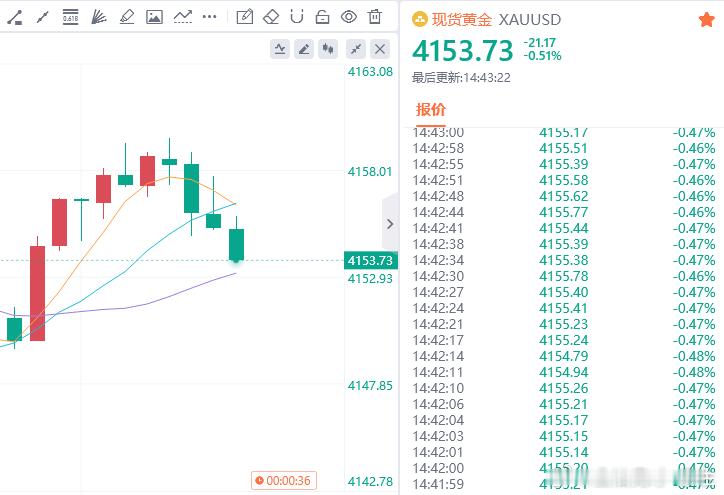724x495 pixels.
Task: Collapse the quote panel chevron arrow
Action: pyautogui.click(x=390, y=224)
